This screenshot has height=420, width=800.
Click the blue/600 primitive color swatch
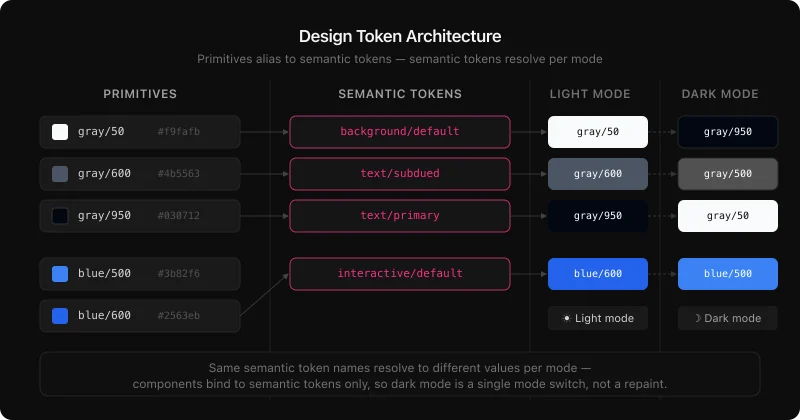pyautogui.click(x=60, y=315)
